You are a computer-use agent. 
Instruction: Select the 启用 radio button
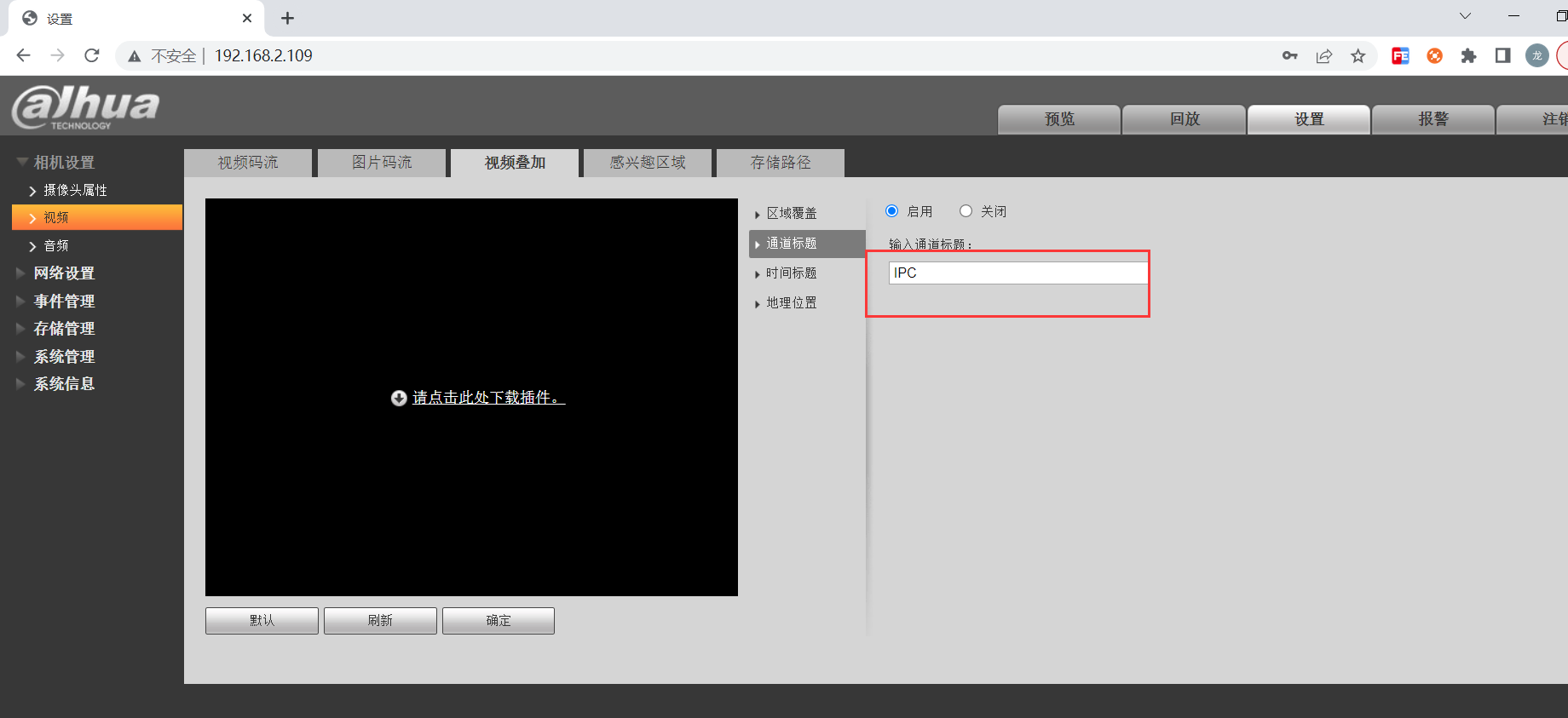pyautogui.click(x=891, y=210)
